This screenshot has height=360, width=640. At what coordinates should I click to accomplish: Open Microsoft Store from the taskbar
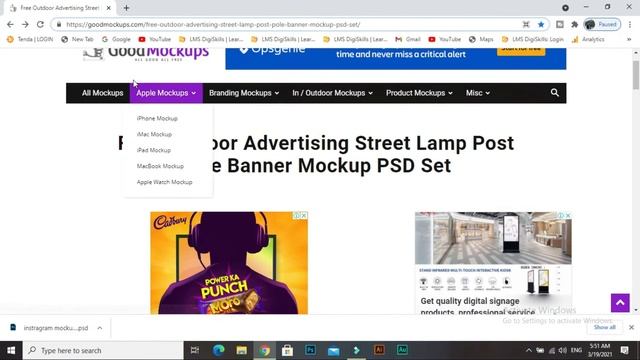[x=287, y=350]
